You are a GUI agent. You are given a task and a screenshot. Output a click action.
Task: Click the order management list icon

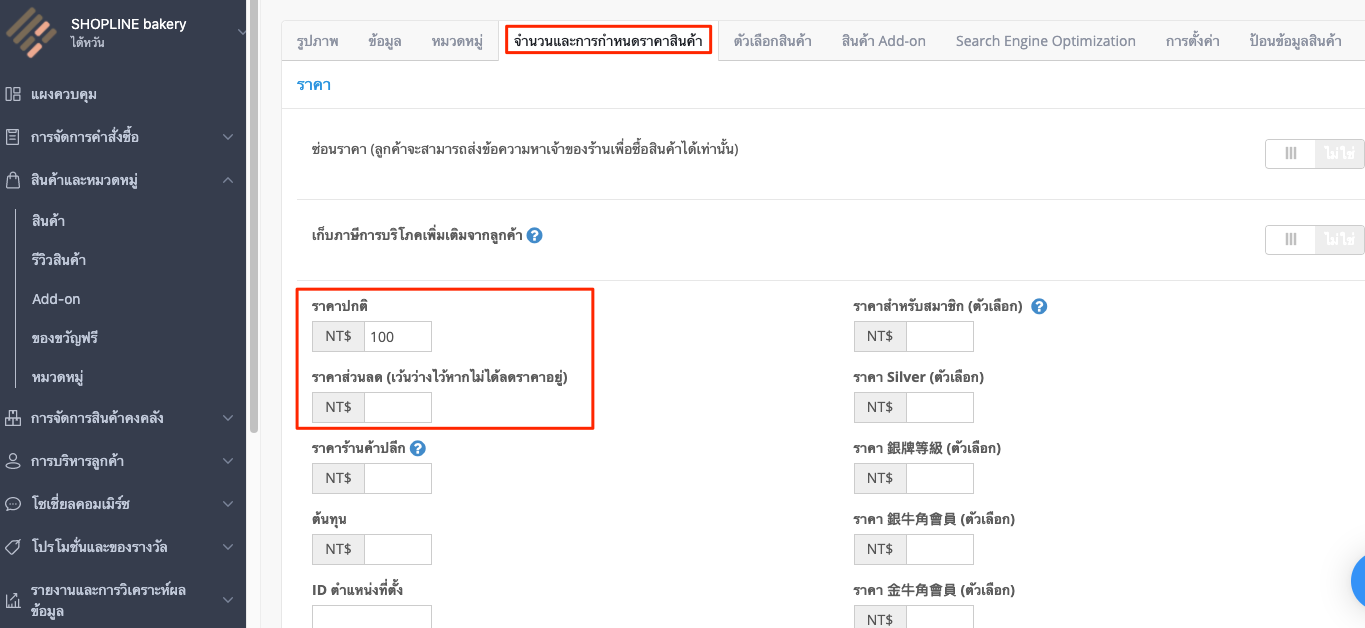pyautogui.click(x=13, y=137)
